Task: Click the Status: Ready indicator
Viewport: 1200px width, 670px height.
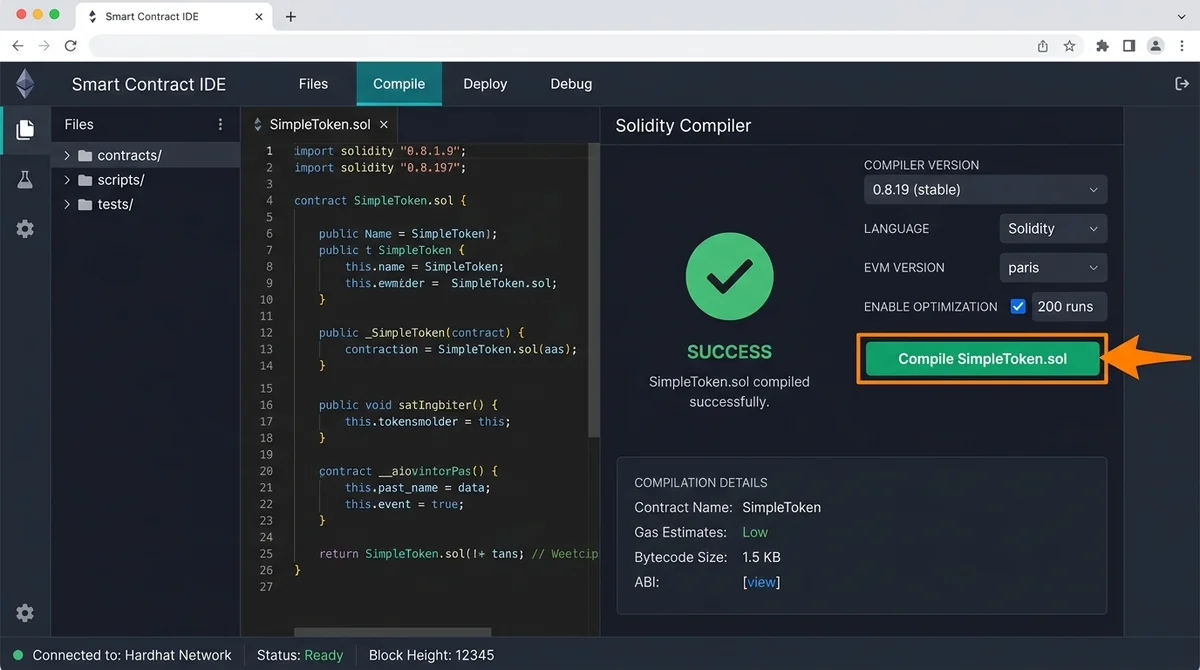Action: point(300,656)
